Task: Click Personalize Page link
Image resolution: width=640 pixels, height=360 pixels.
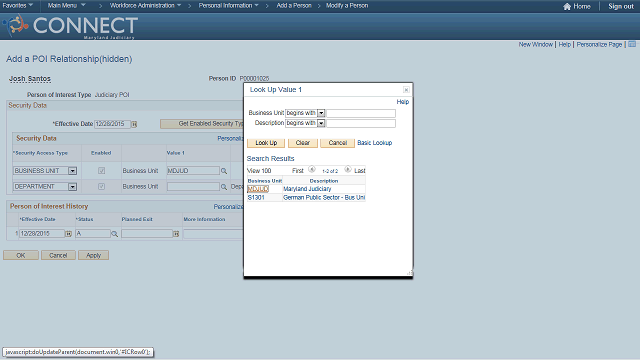Action: [599, 44]
